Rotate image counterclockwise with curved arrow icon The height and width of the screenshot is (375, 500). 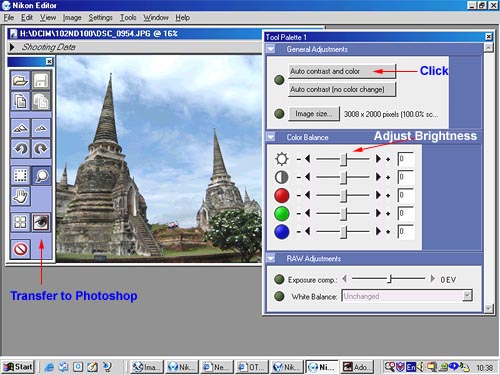20,148
